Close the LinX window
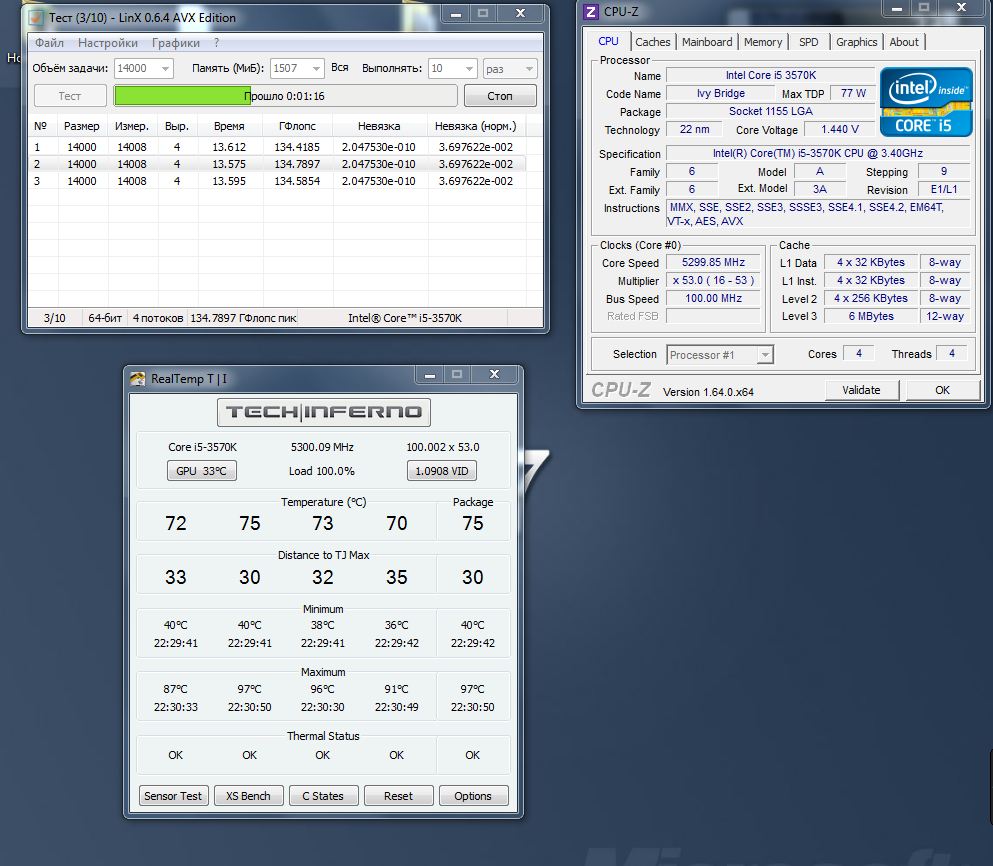The height and width of the screenshot is (866, 993). click(520, 13)
